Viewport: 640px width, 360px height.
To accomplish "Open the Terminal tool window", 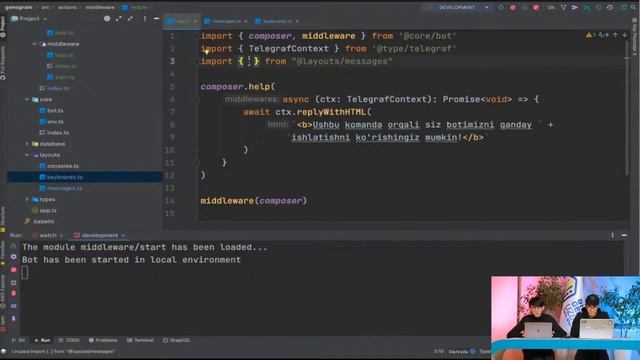I will click(140, 340).
